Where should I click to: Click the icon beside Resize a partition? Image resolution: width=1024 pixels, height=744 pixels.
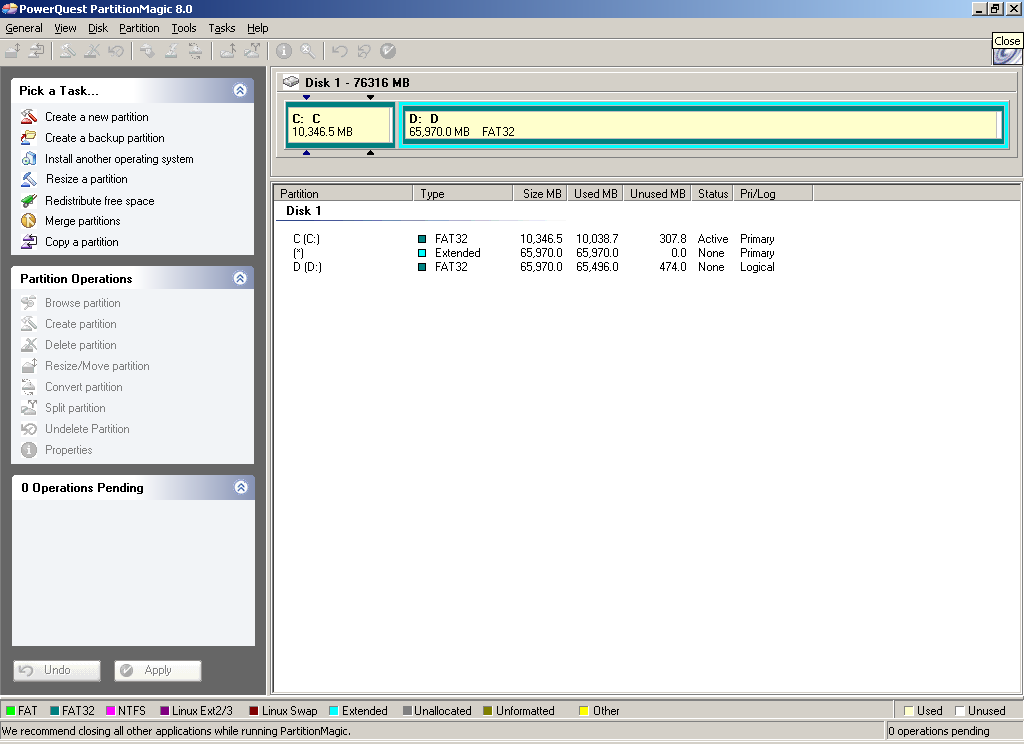click(x=29, y=179)
